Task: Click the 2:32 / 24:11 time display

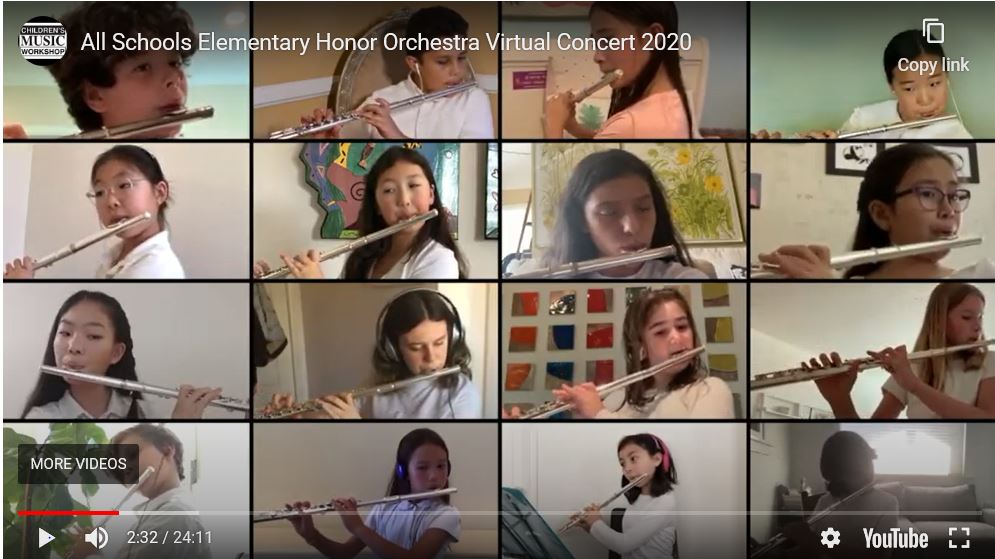Action: [169, 537]
